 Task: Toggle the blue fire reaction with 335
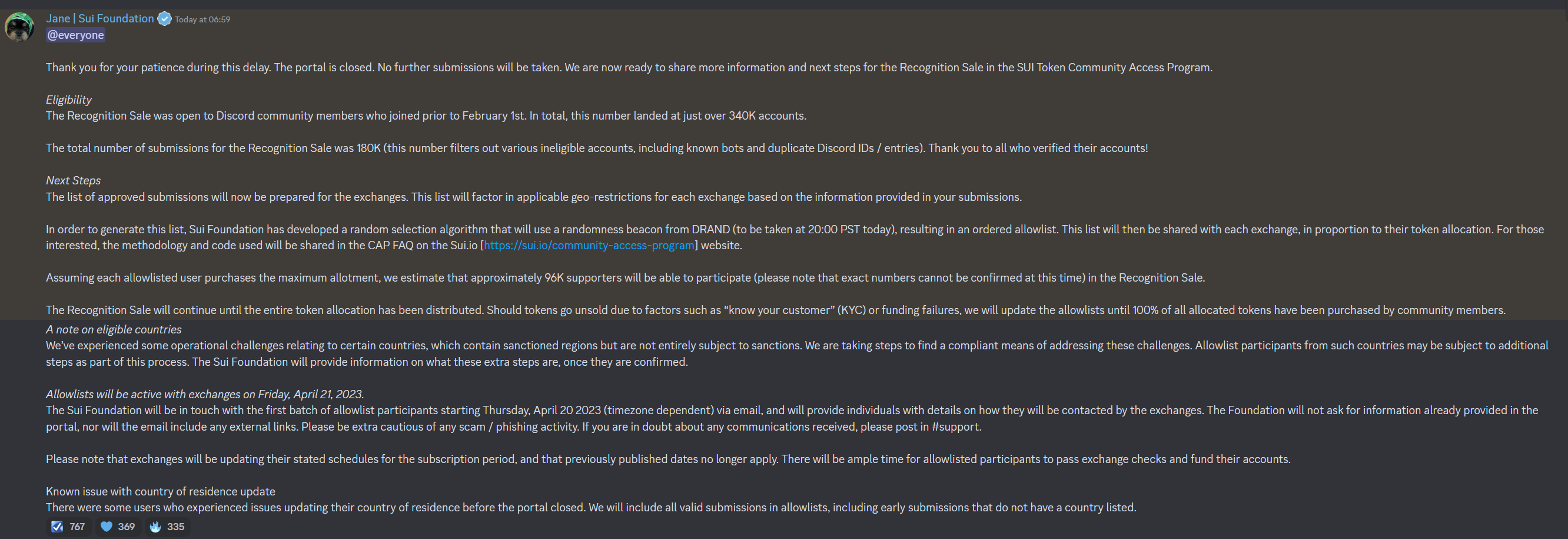pyautogui.click(x=167, y=526)
